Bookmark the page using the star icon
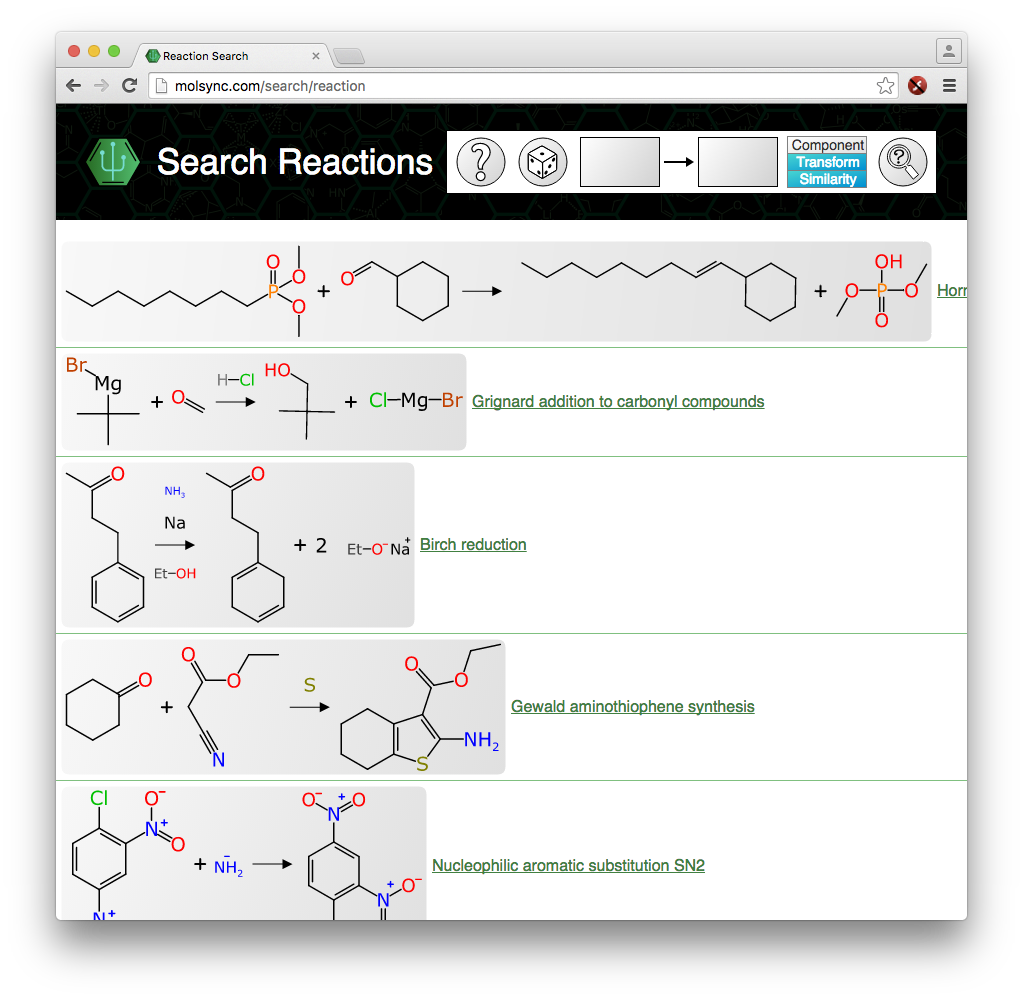The height and width of the screenshot is (1000, 1023). (886, 85)
